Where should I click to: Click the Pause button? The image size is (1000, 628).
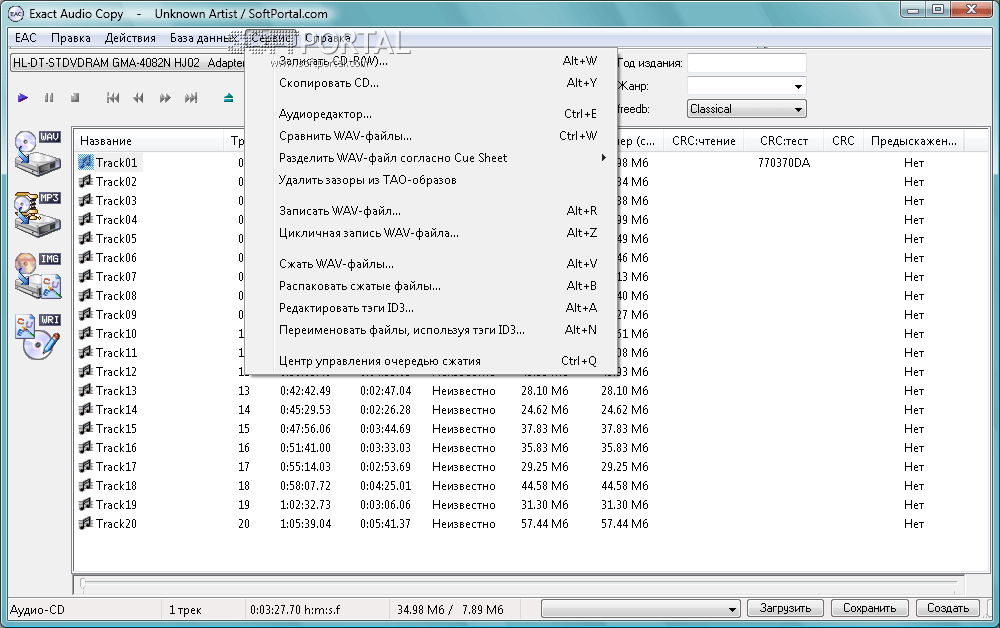pos(49,98)
